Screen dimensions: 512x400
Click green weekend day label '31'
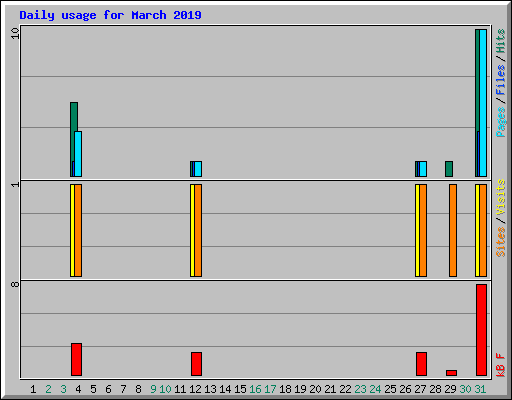pyautogui.click(x=480, y=389)
